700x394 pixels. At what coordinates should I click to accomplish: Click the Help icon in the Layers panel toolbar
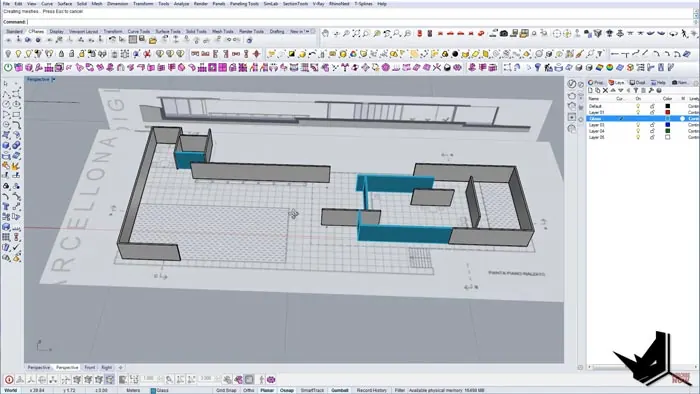(x=658, y=91)
